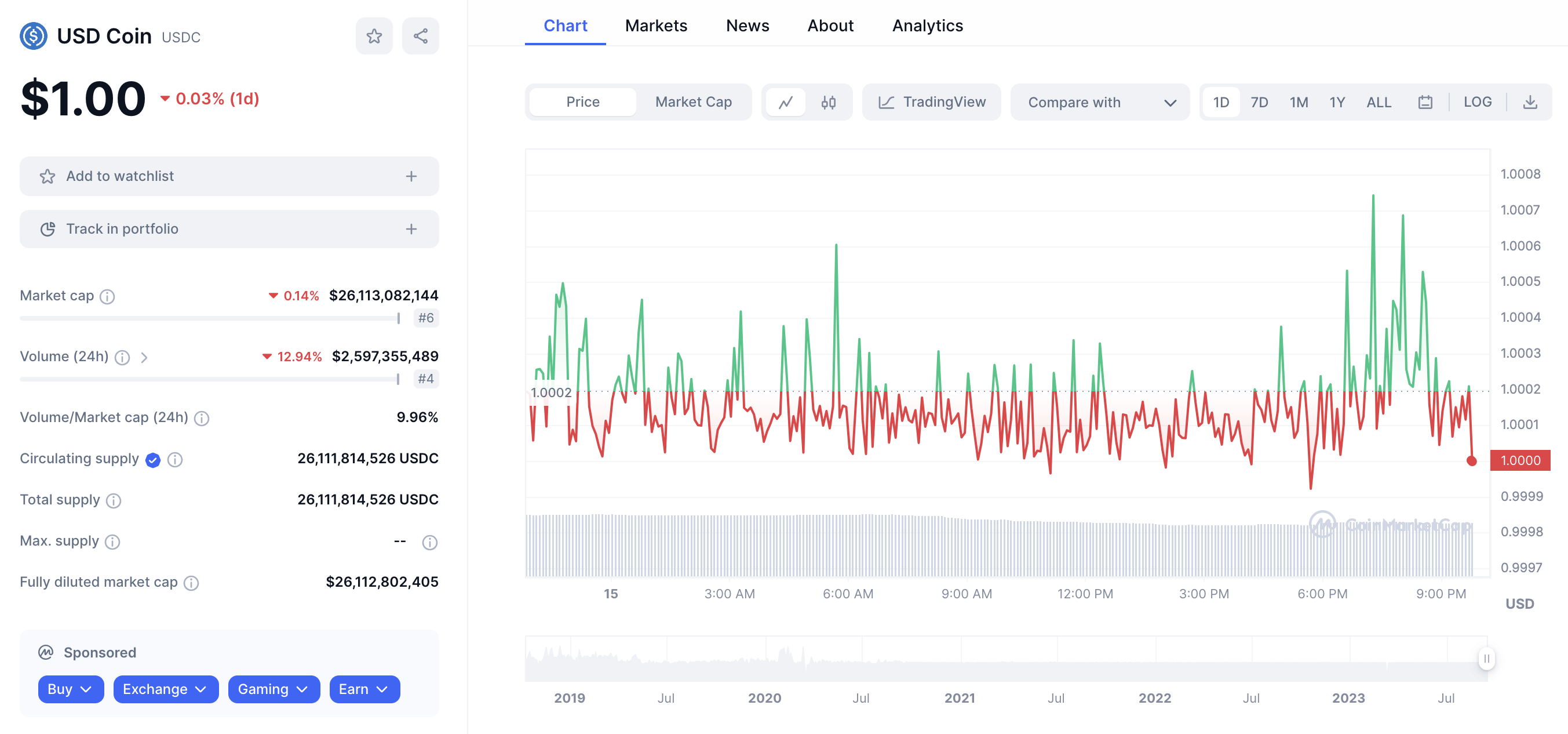Open the calendar date range icon

click(1425, 103)
